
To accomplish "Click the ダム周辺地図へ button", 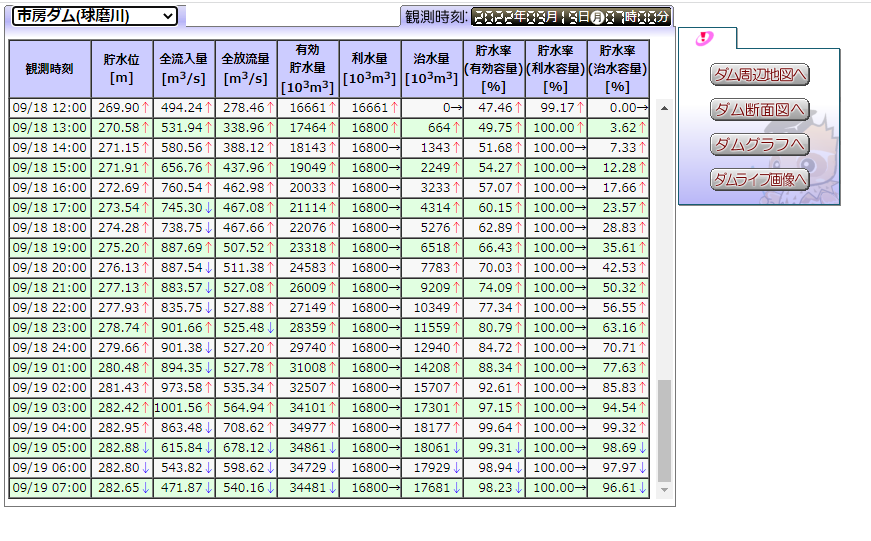I will pyautogui.click(x=759, y=75).
